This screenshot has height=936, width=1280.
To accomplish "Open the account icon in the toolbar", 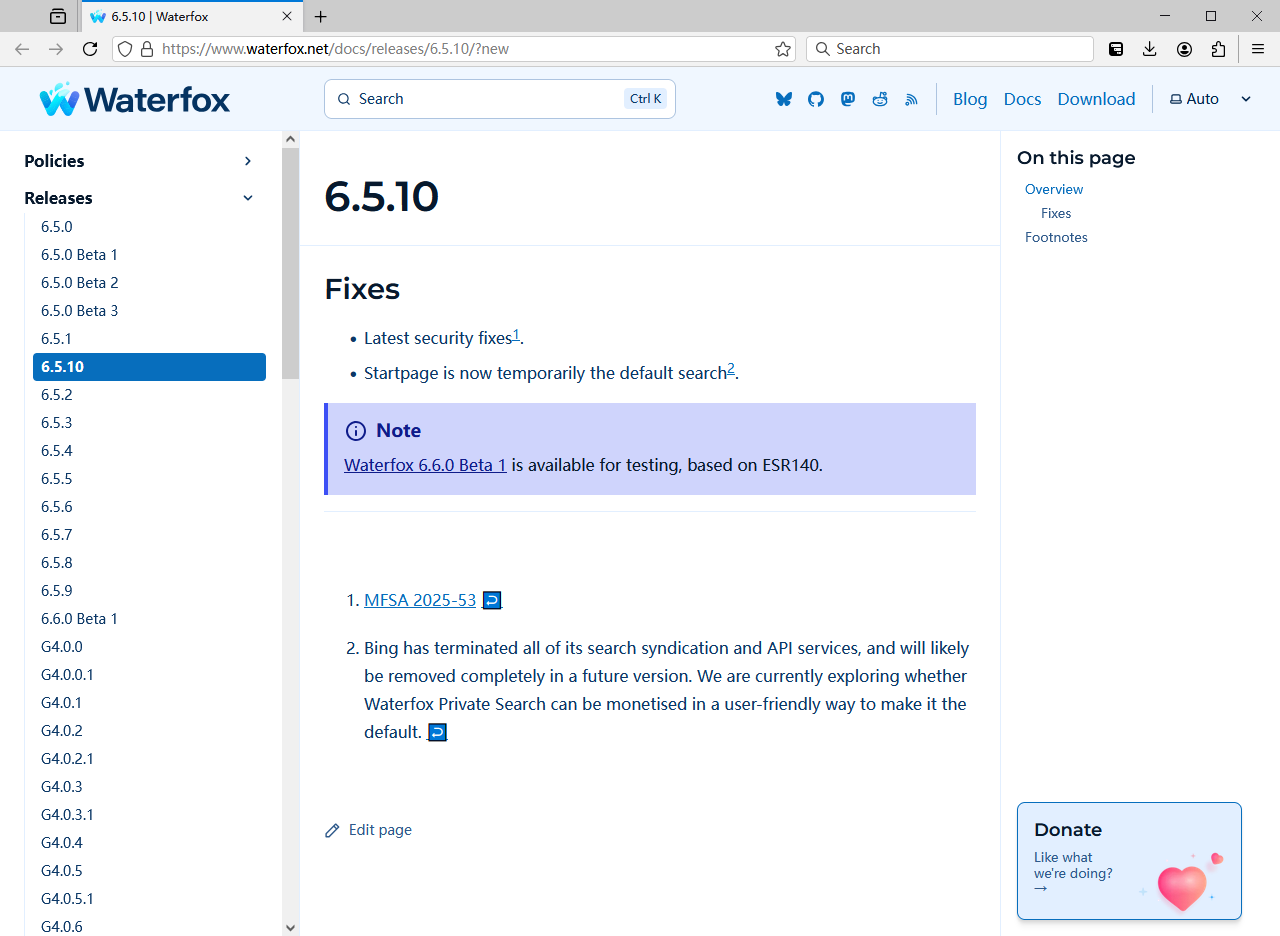I will (1184, 49).
